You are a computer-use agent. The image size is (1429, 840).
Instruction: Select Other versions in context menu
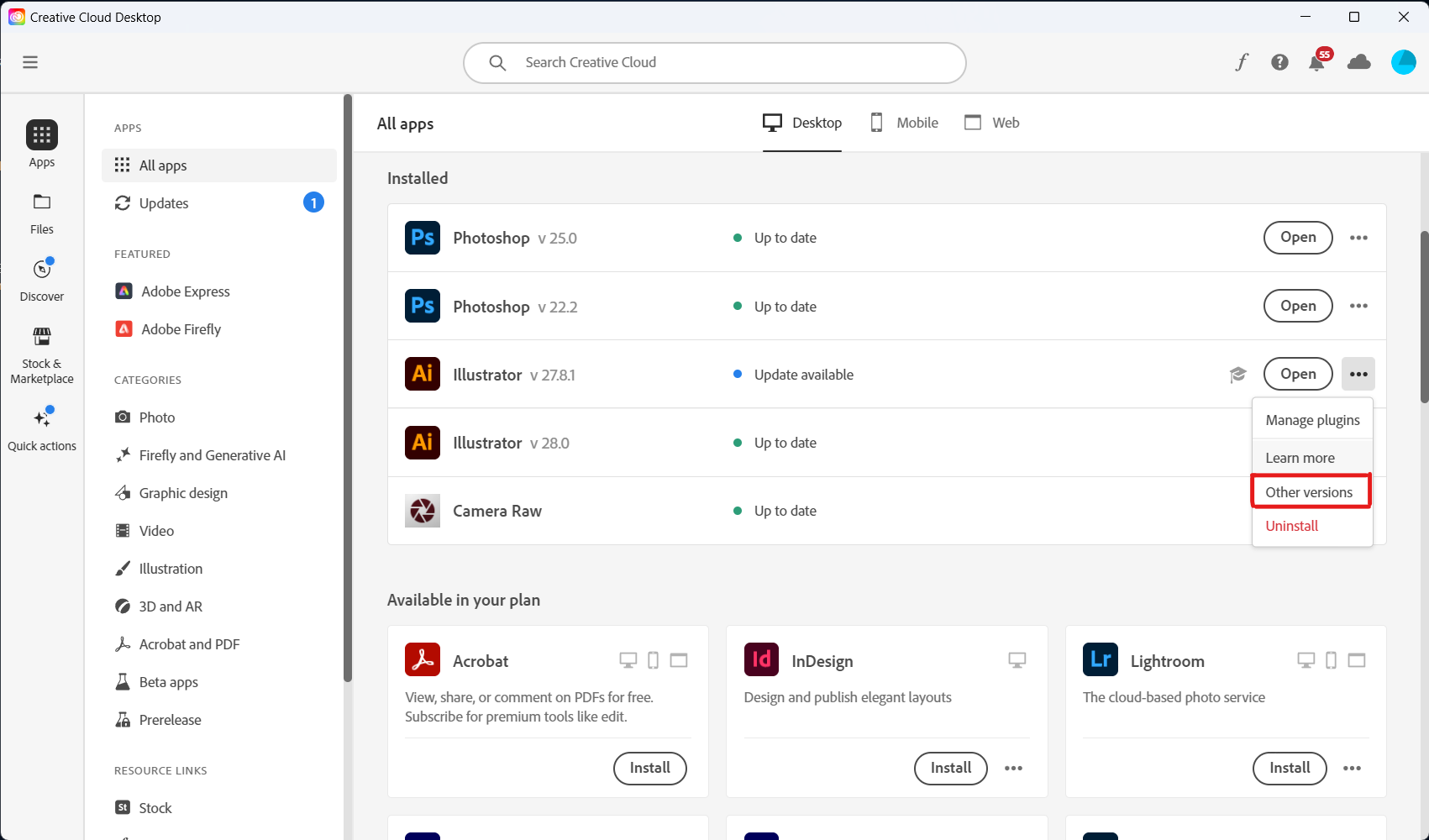coord(1309,492)
